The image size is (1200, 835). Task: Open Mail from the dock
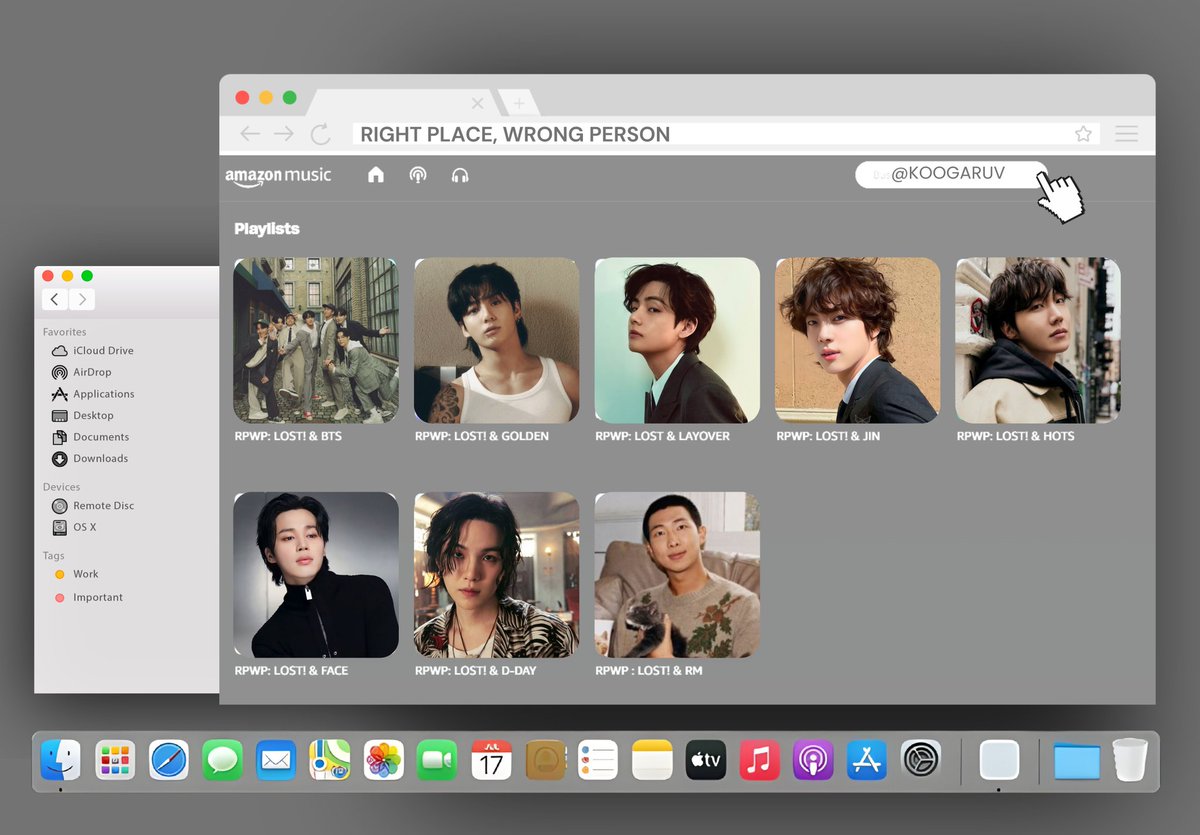click(276, 760)
